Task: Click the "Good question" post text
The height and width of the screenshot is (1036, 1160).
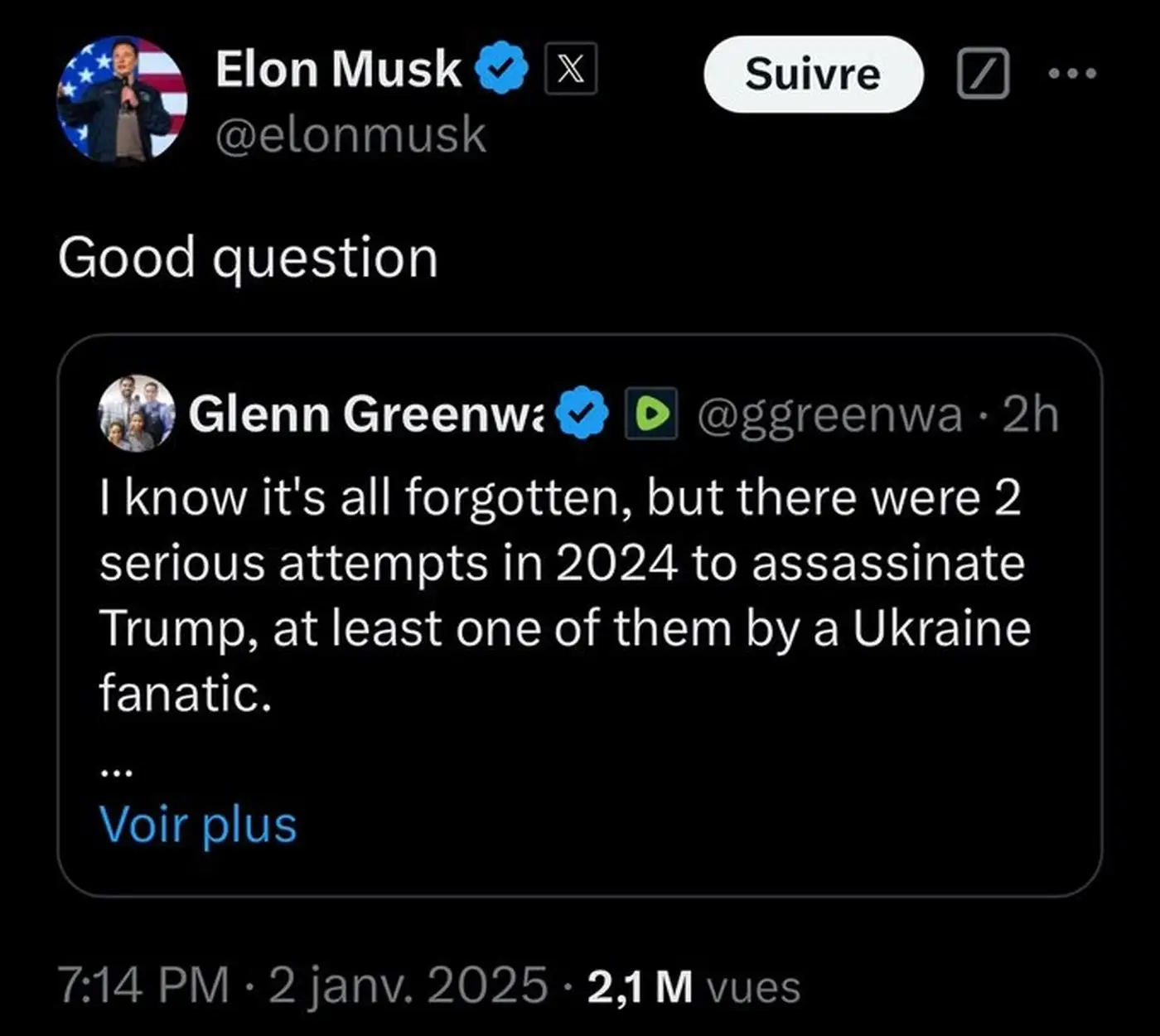Action: [248, 258]
